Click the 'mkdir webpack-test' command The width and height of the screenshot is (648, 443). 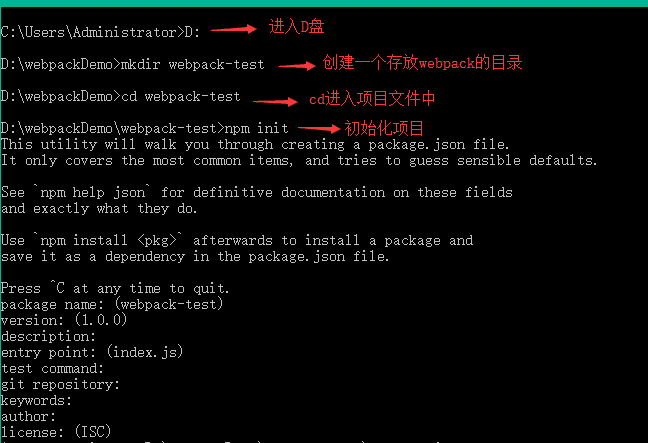click(192, 64)
